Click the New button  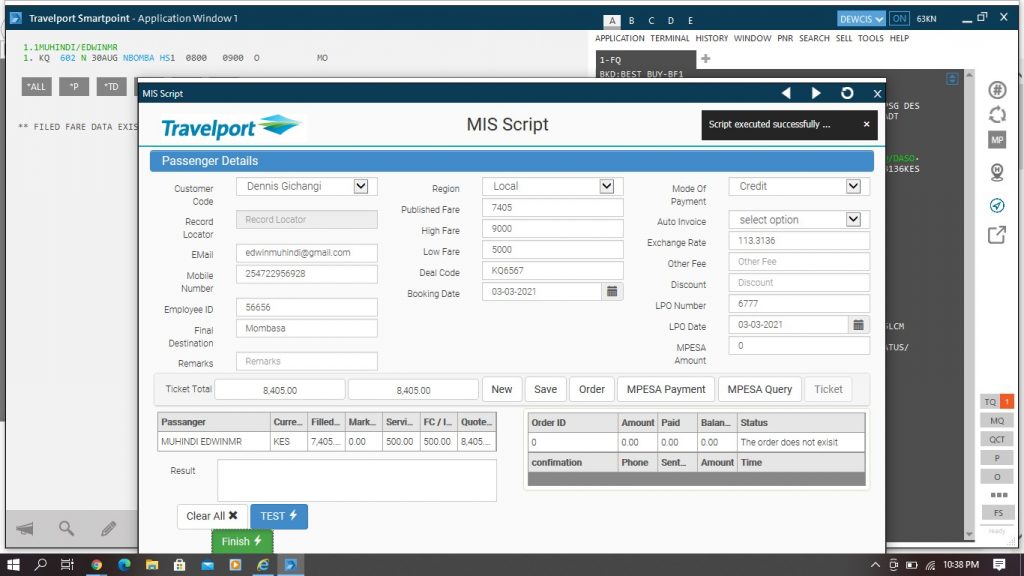(502, 389)
